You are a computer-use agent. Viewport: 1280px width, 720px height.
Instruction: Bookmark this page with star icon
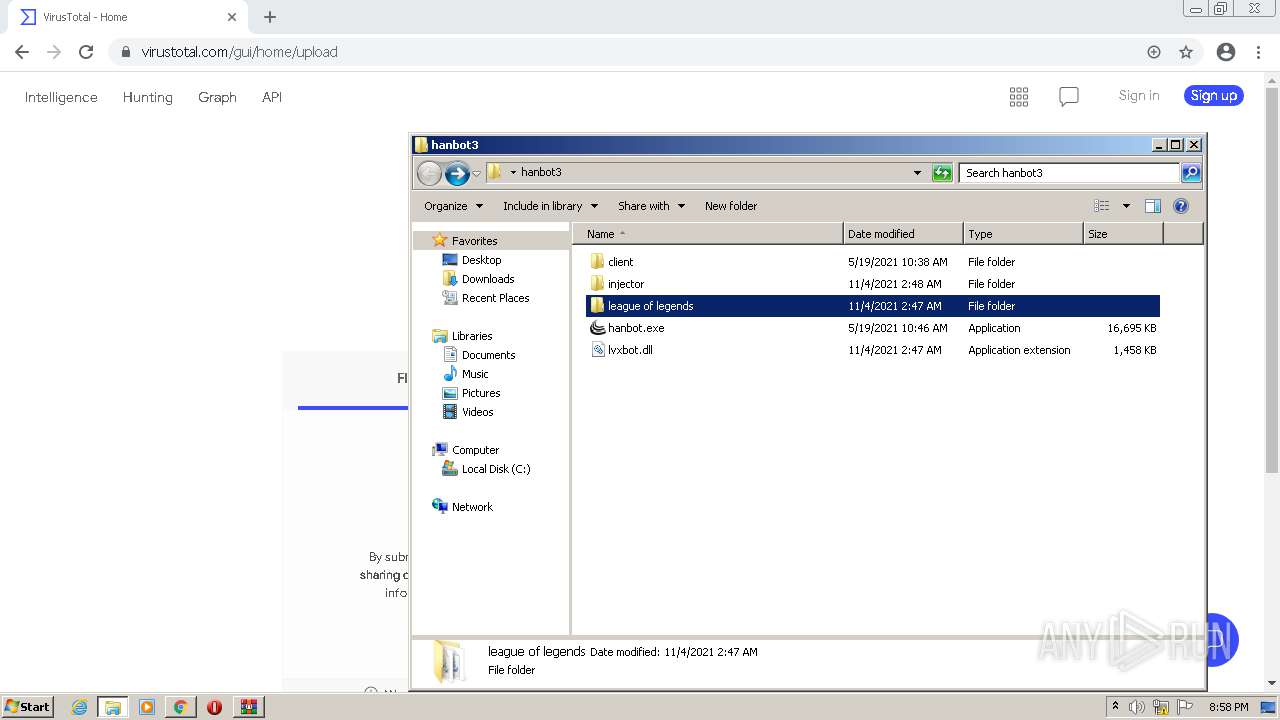[x=1186, y=52]
